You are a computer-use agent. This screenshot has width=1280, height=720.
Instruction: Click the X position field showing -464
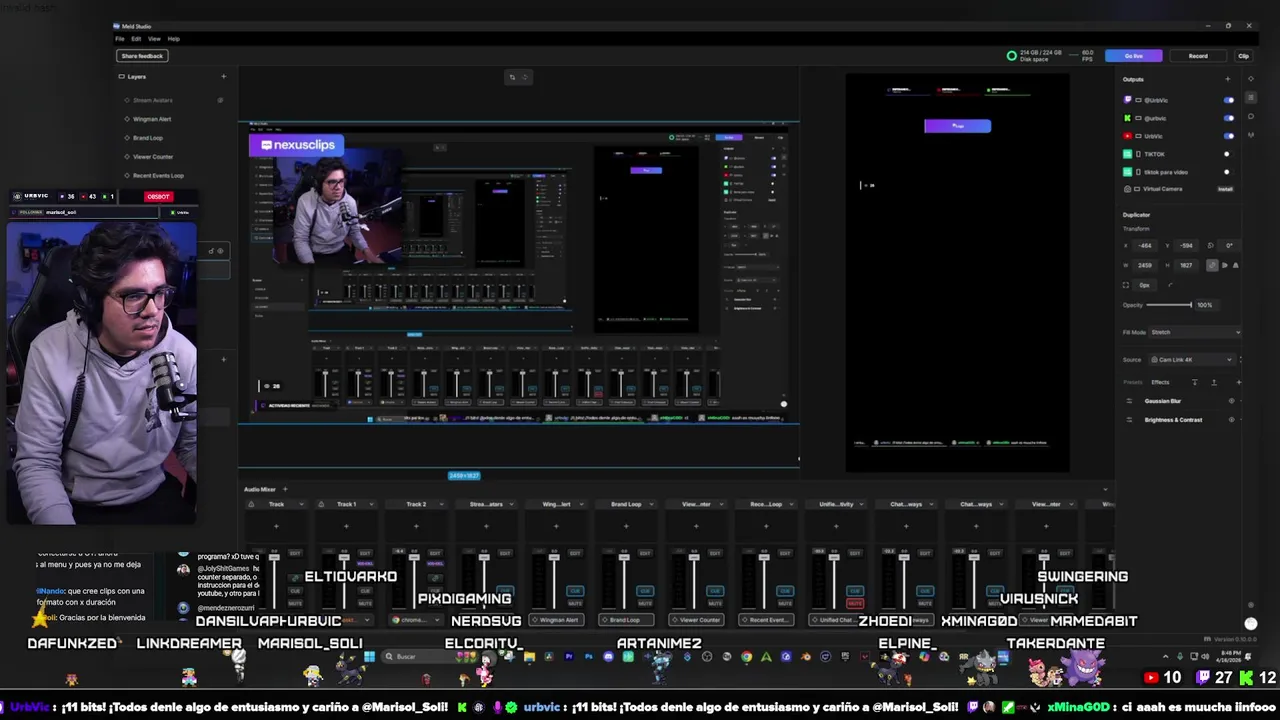click(1145, 245)
